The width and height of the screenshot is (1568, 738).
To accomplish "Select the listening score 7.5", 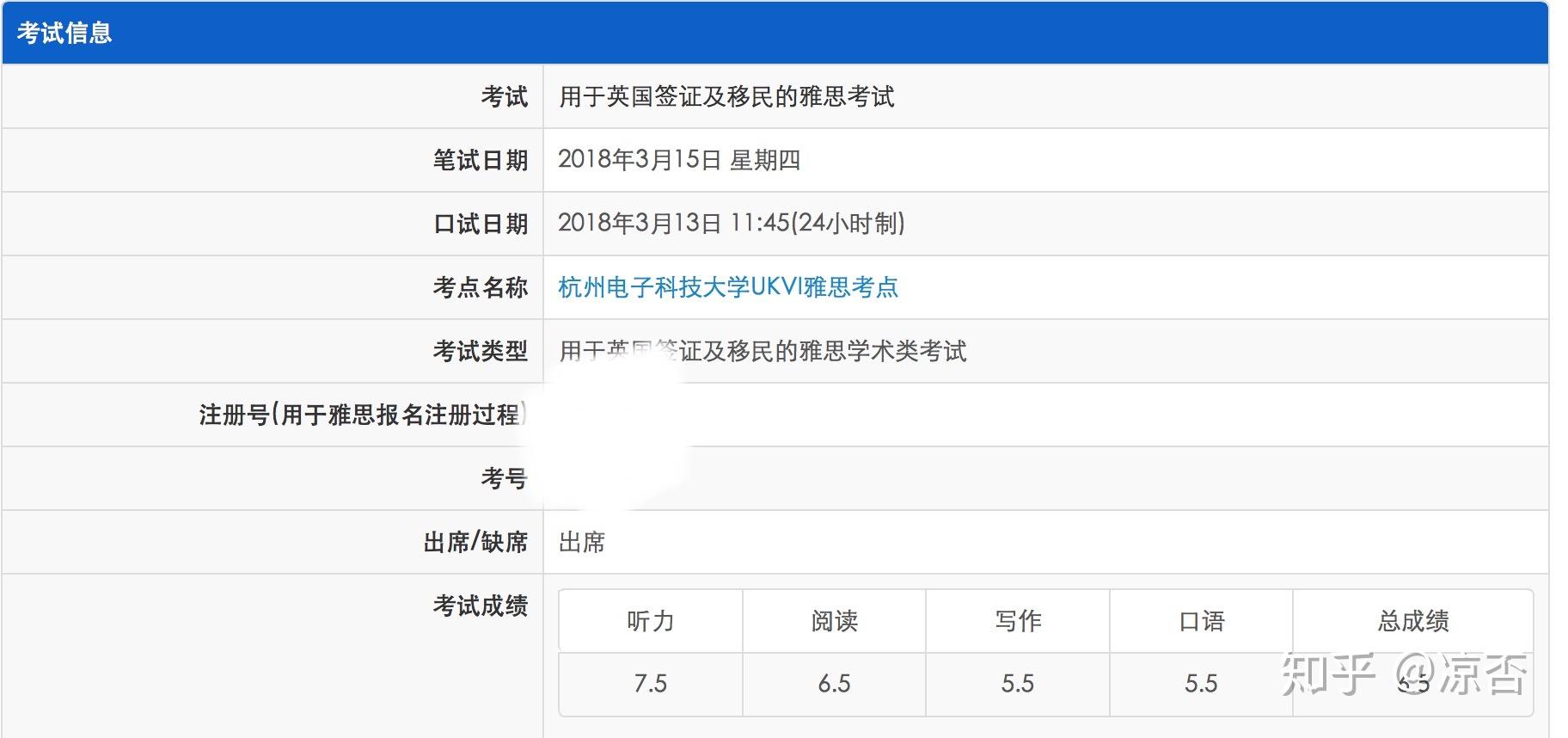I will pyautogui.click(x=651, y=684).
